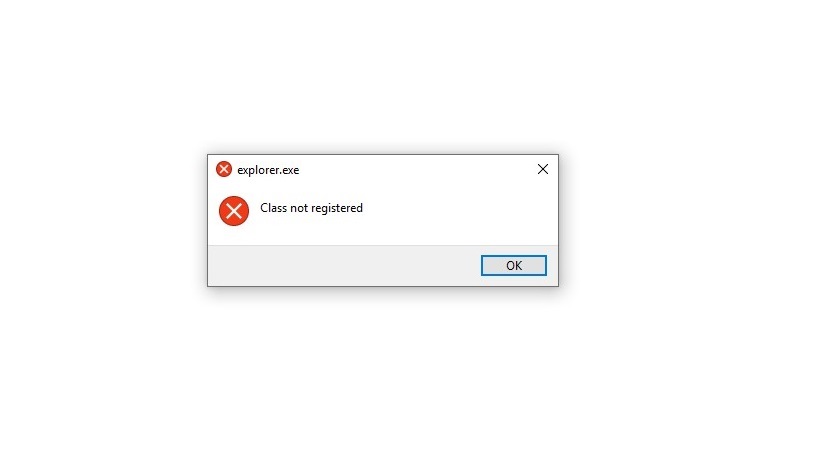Viewport: 819px width, 465px height.
Task: Click the error symbol beside Class not registered
Action: [233, 211]
